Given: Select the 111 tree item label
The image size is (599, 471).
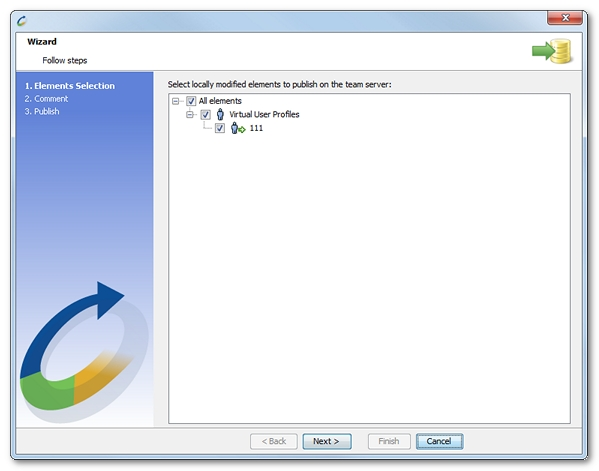Looking at the screenshot, I should click(x=256, y=128).
